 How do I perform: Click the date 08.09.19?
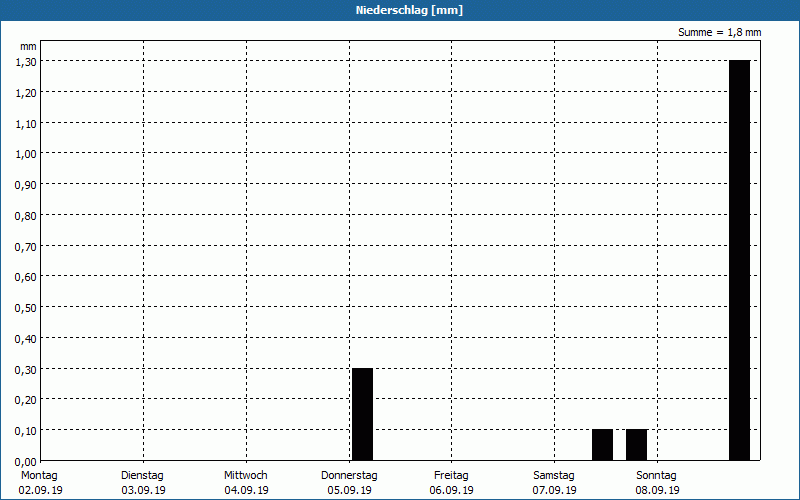[x=657, y=490]
